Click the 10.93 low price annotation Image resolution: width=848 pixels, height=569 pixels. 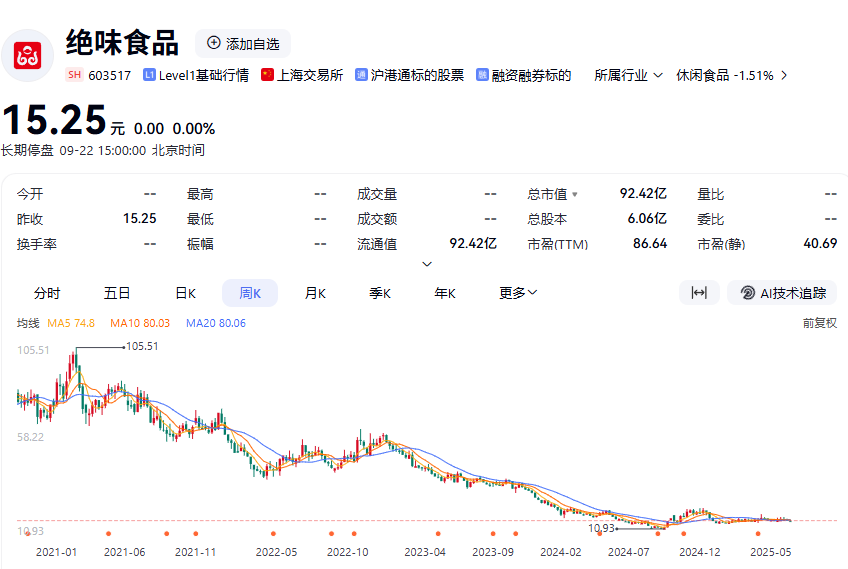click(x=601, y=528)
